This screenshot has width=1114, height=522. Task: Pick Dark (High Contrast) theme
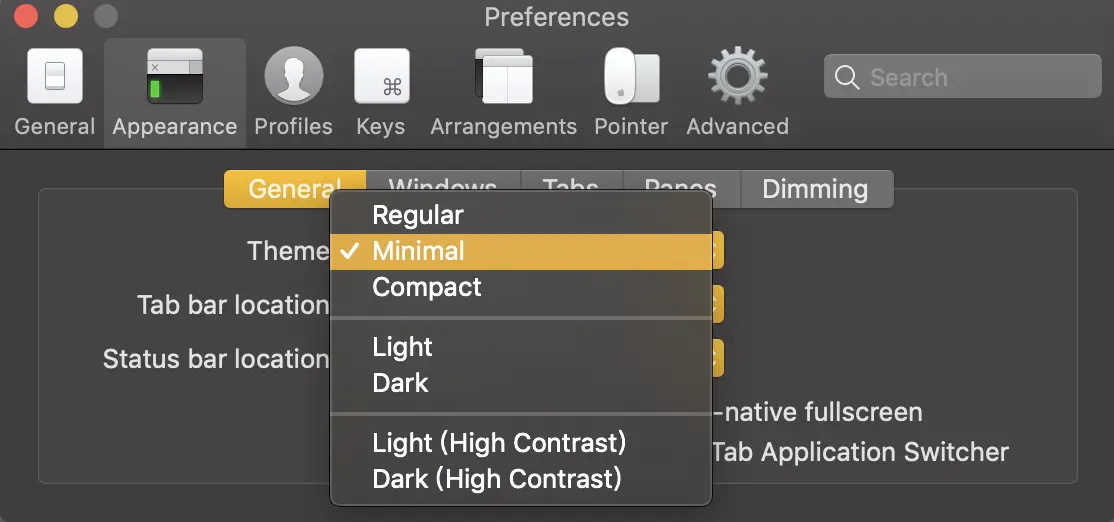coord(497,478)
